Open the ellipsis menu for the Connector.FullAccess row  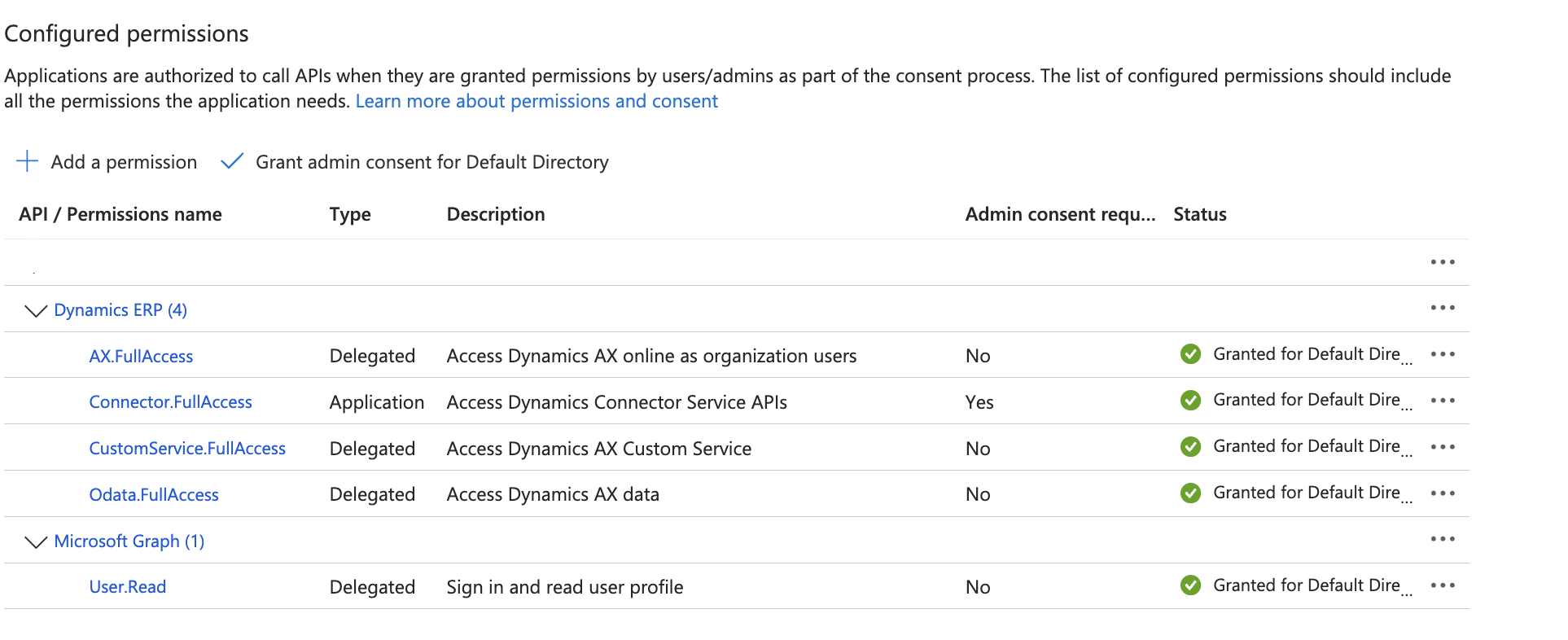(x=1443, y=401)
